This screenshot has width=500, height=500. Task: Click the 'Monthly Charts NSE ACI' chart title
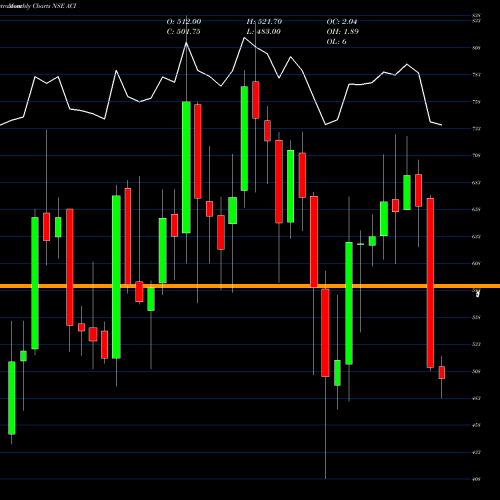43,6
